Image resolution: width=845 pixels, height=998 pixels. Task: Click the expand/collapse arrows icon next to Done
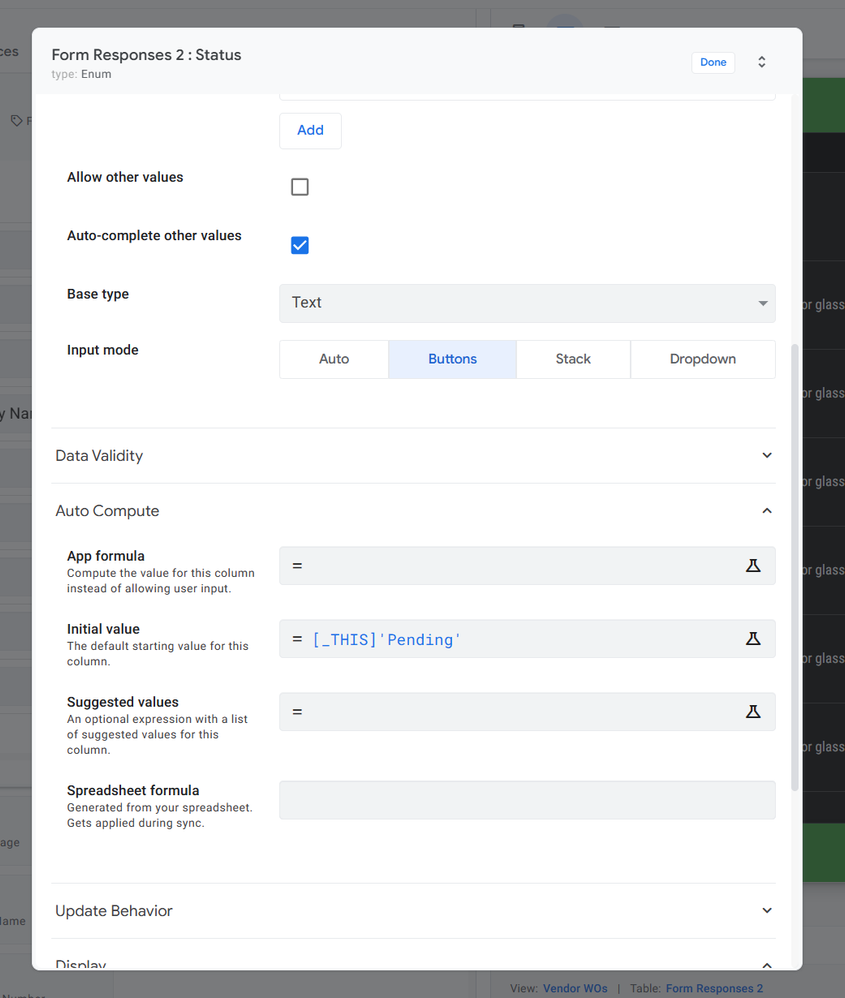[x=762, y=62]
